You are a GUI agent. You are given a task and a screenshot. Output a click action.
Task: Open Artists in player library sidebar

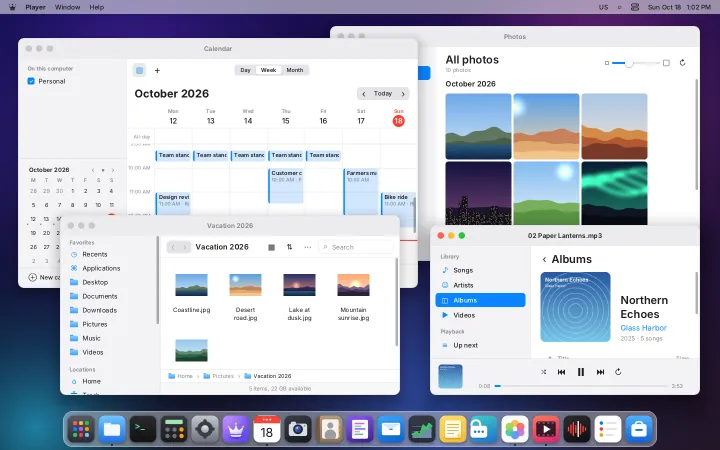click(x=480, y=285)
